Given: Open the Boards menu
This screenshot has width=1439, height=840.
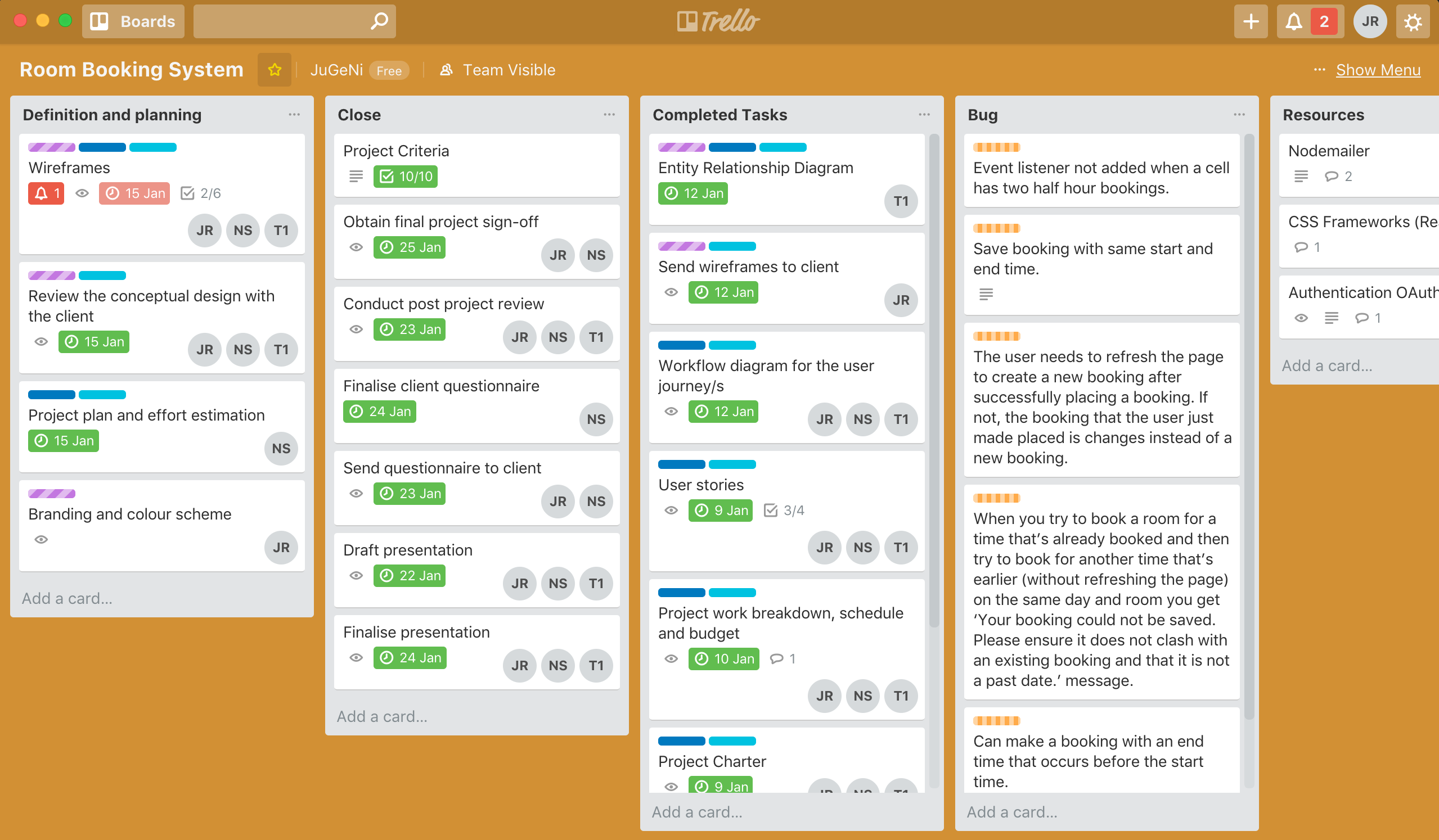Looking at the screenshot, I should click(x=133, y=22).
